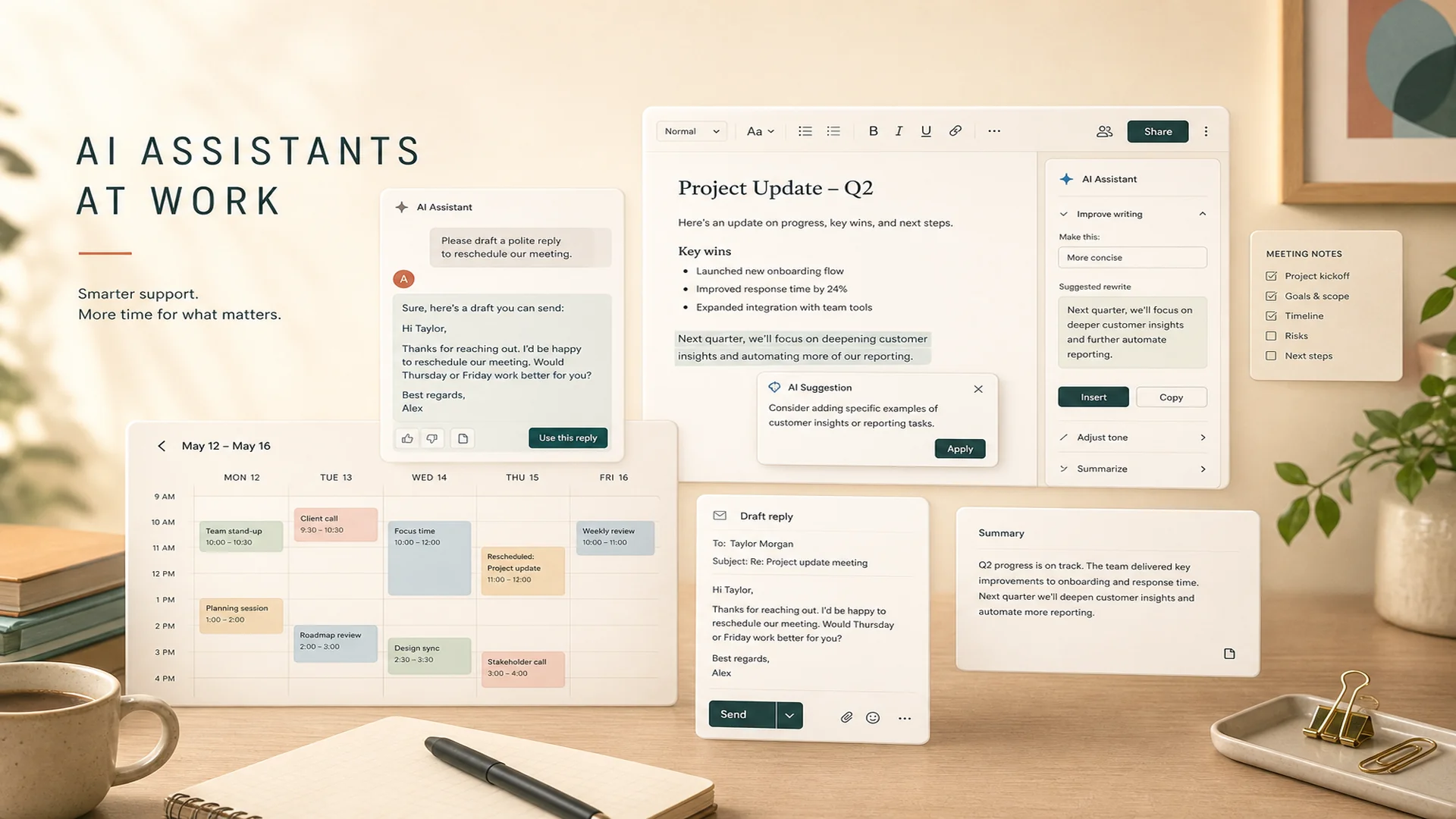This screenshot has height=819, width=1456.
Task: Send the draft reply
Action: tap(742, 715)
